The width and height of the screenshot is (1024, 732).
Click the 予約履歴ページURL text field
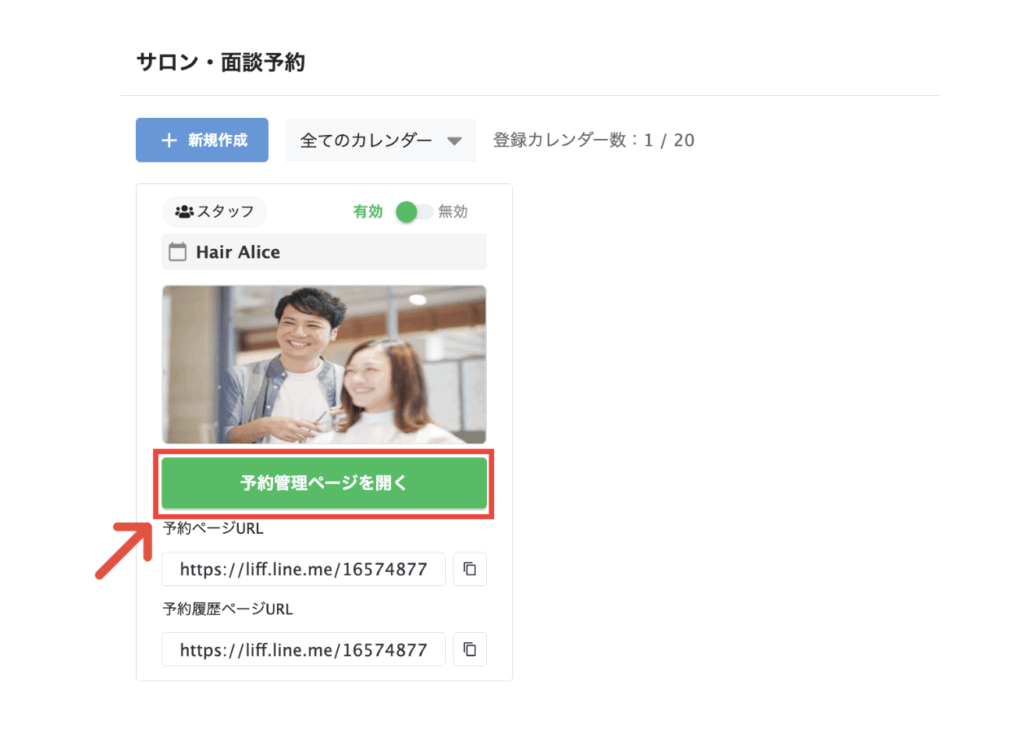[303, 649]
